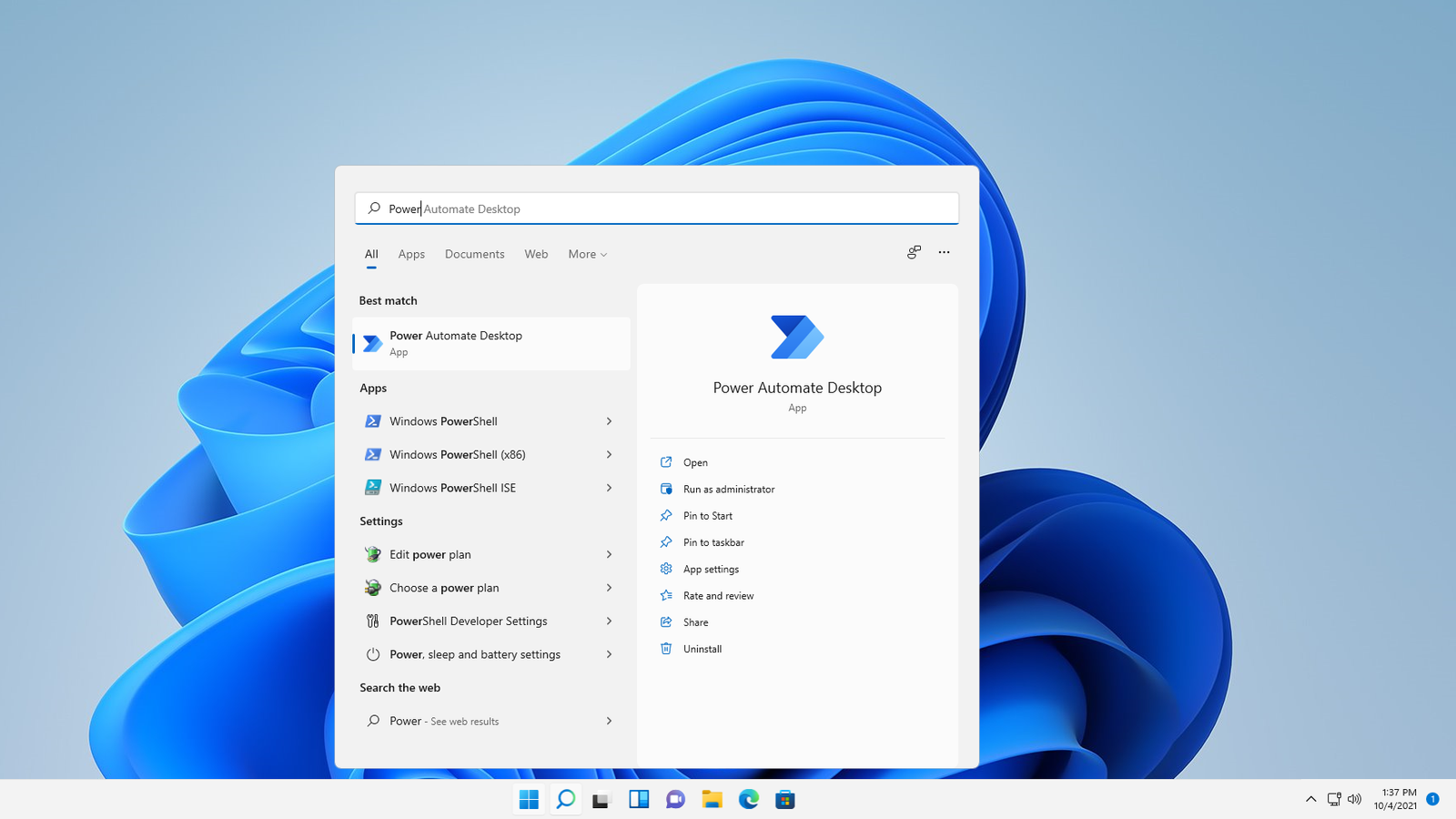Expand the Power web results arrow

click(609, 721)
